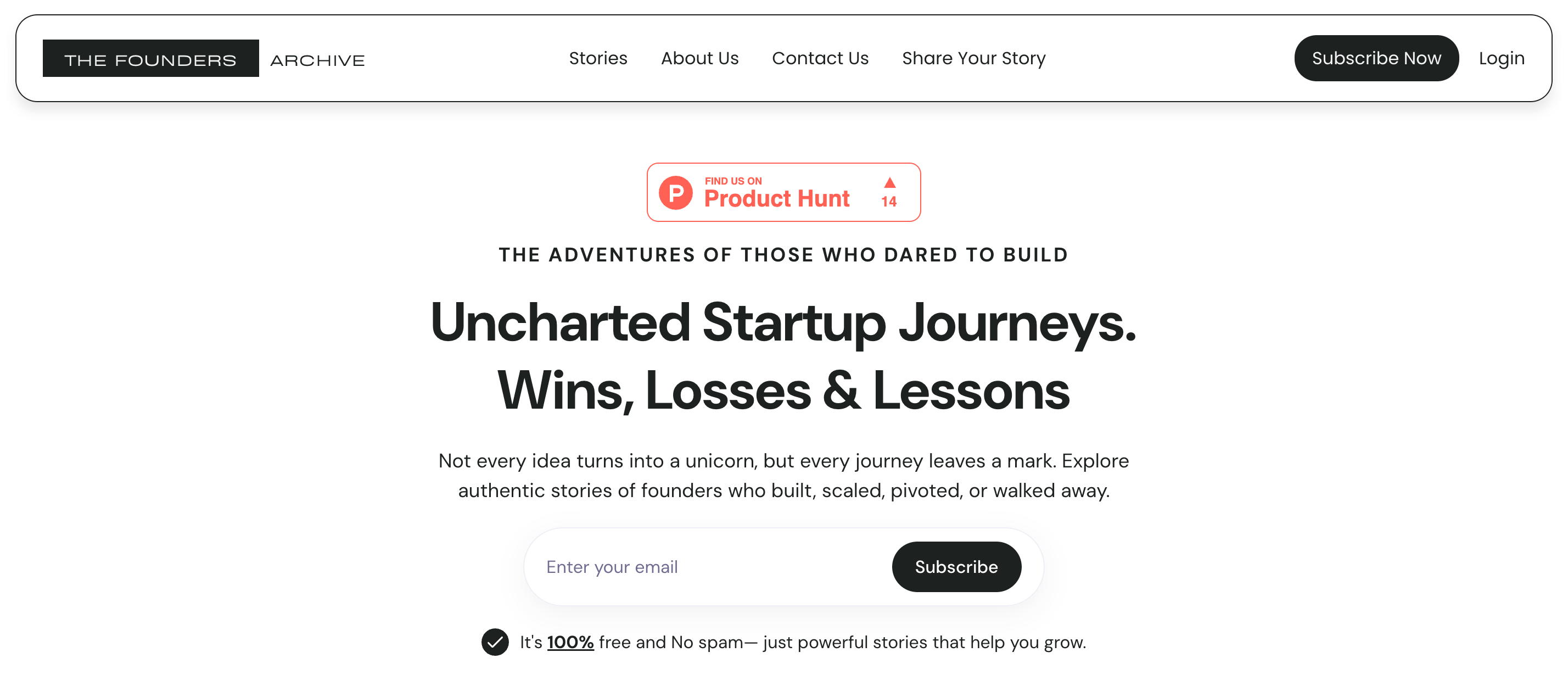This screenshot has width=1568, height=680.
Task: Open the Stories nav item
Action: (x=598, y=58)
